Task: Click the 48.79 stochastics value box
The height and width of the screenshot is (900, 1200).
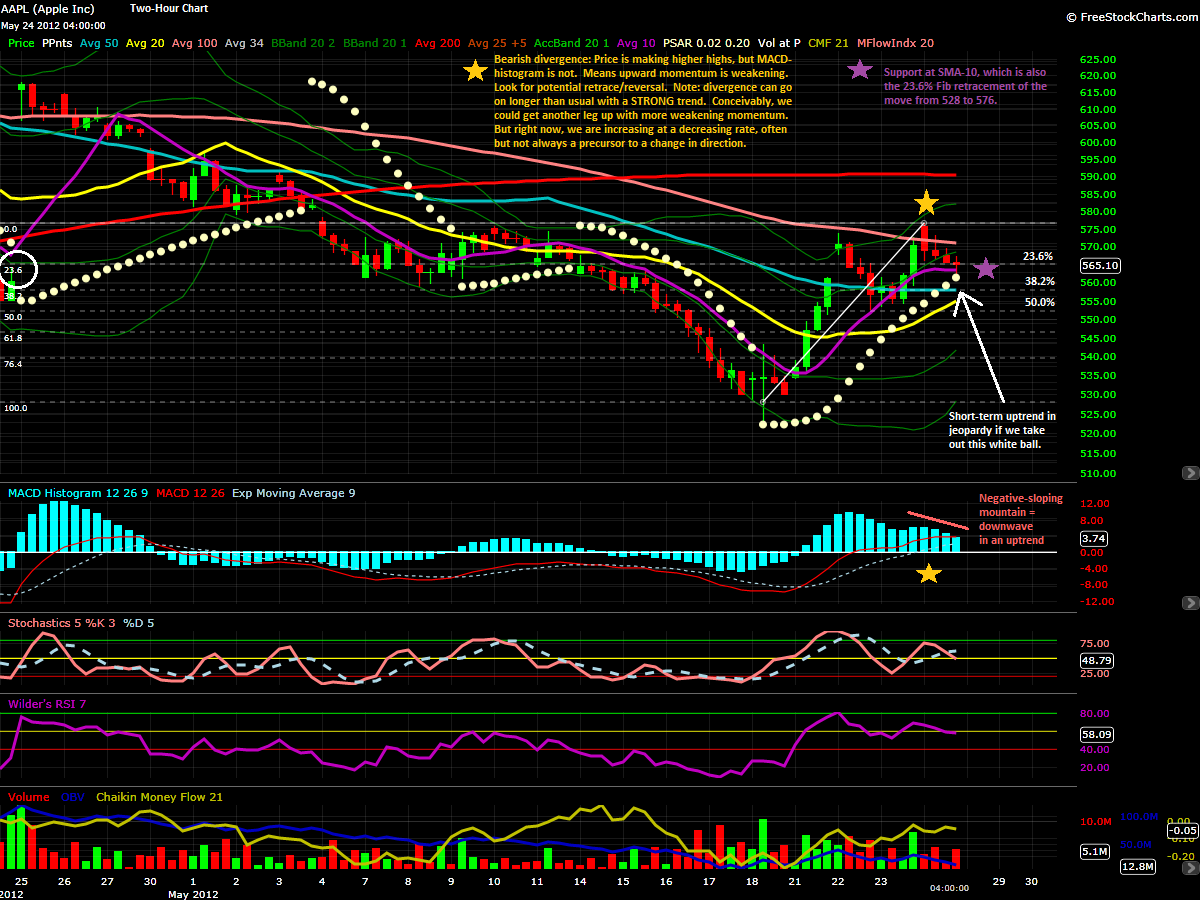Action: (x=1097, y=661)
